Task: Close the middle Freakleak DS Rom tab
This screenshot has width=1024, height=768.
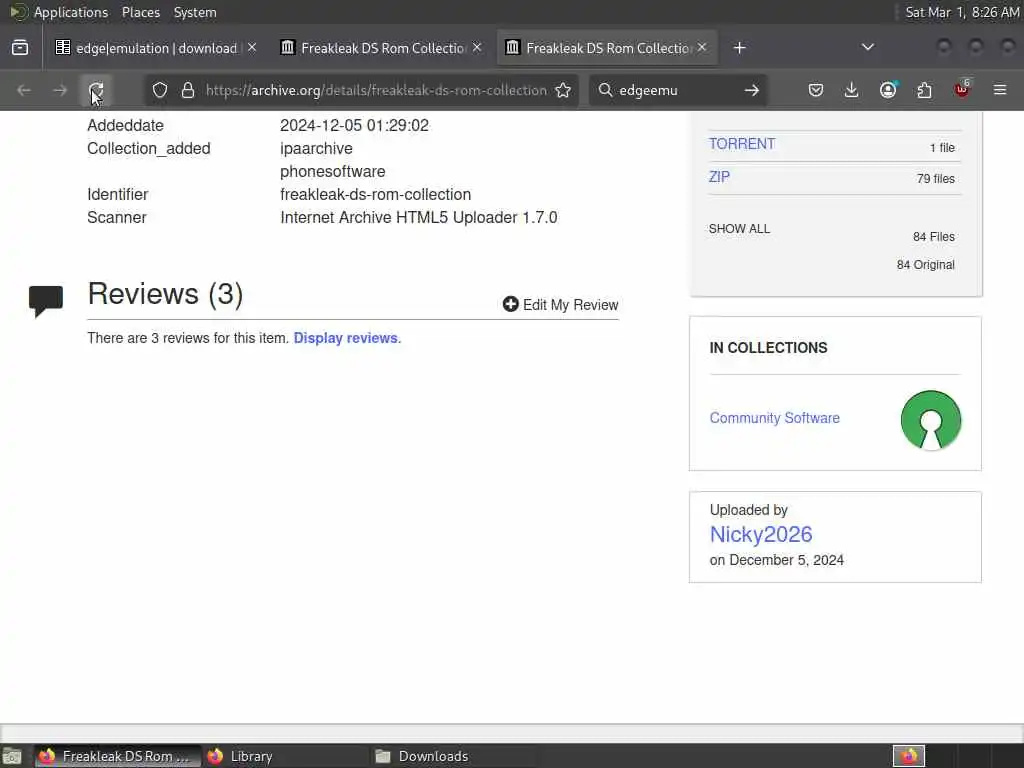Action: [x=477, y=48]
